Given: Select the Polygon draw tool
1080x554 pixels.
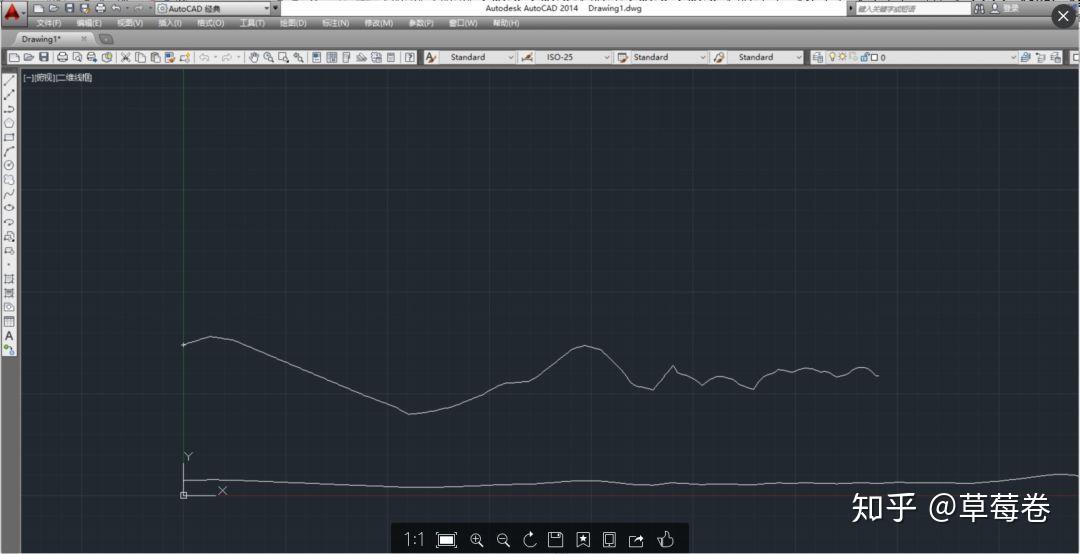Looking at the screenshot, I should [9, 123].
